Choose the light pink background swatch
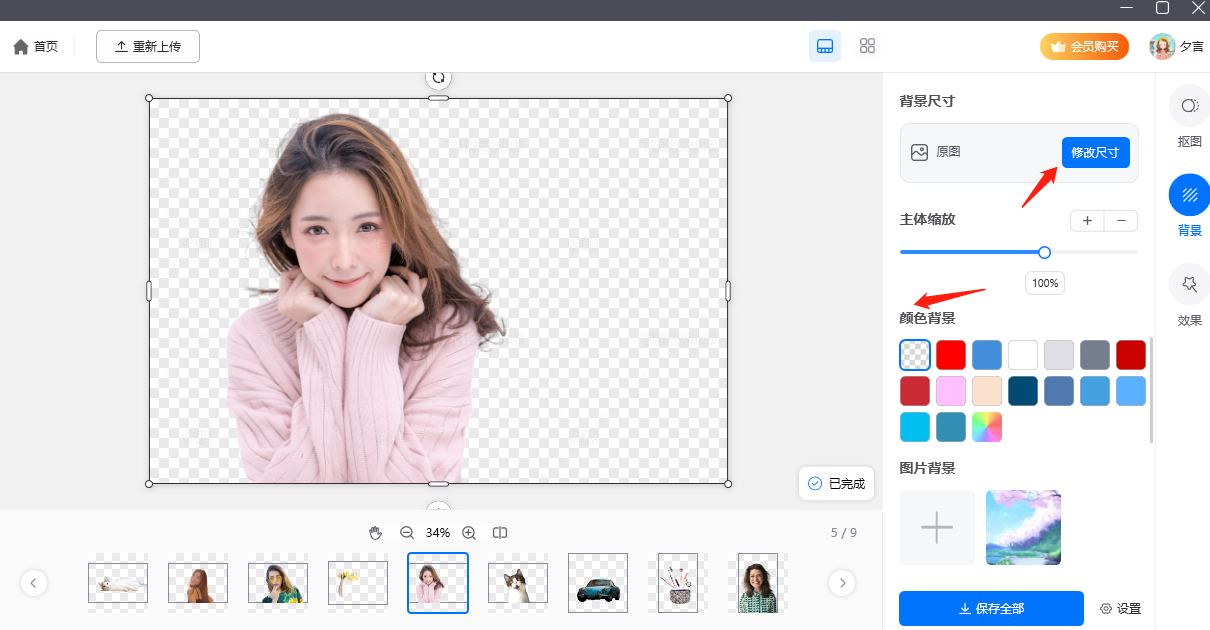 coord(951,391)
